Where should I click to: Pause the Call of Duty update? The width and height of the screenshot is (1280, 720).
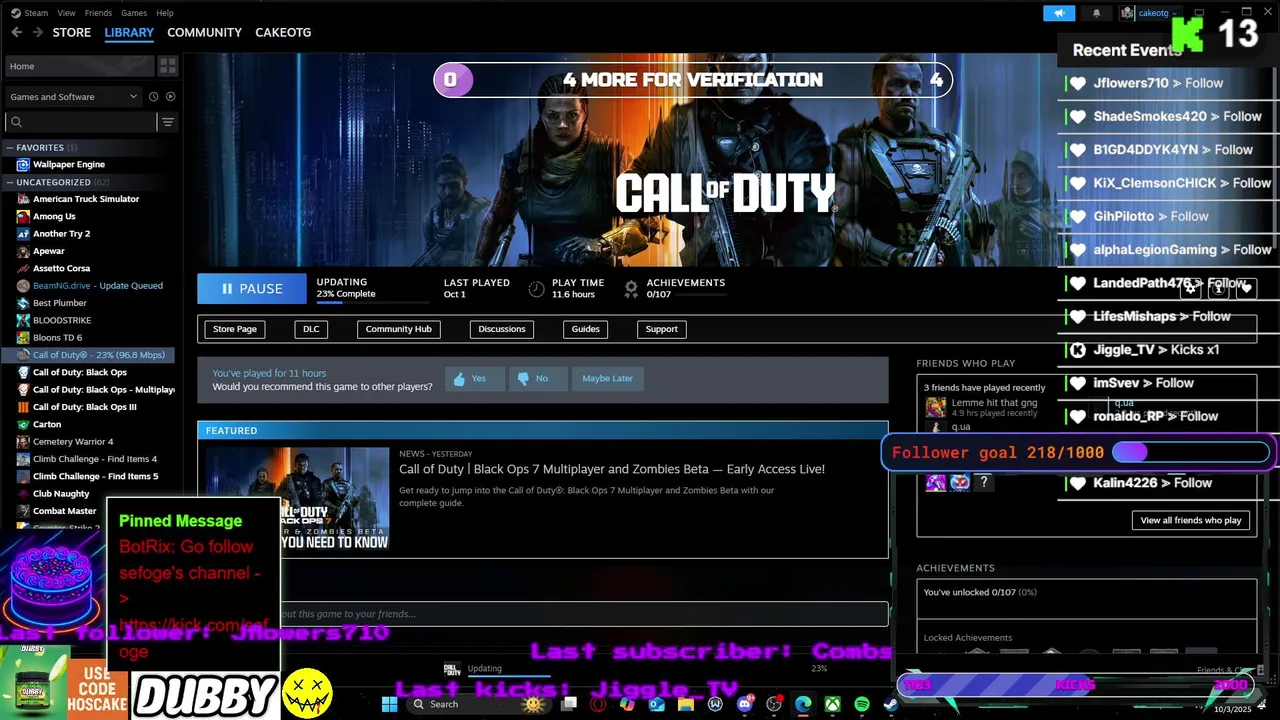[252, 289]
